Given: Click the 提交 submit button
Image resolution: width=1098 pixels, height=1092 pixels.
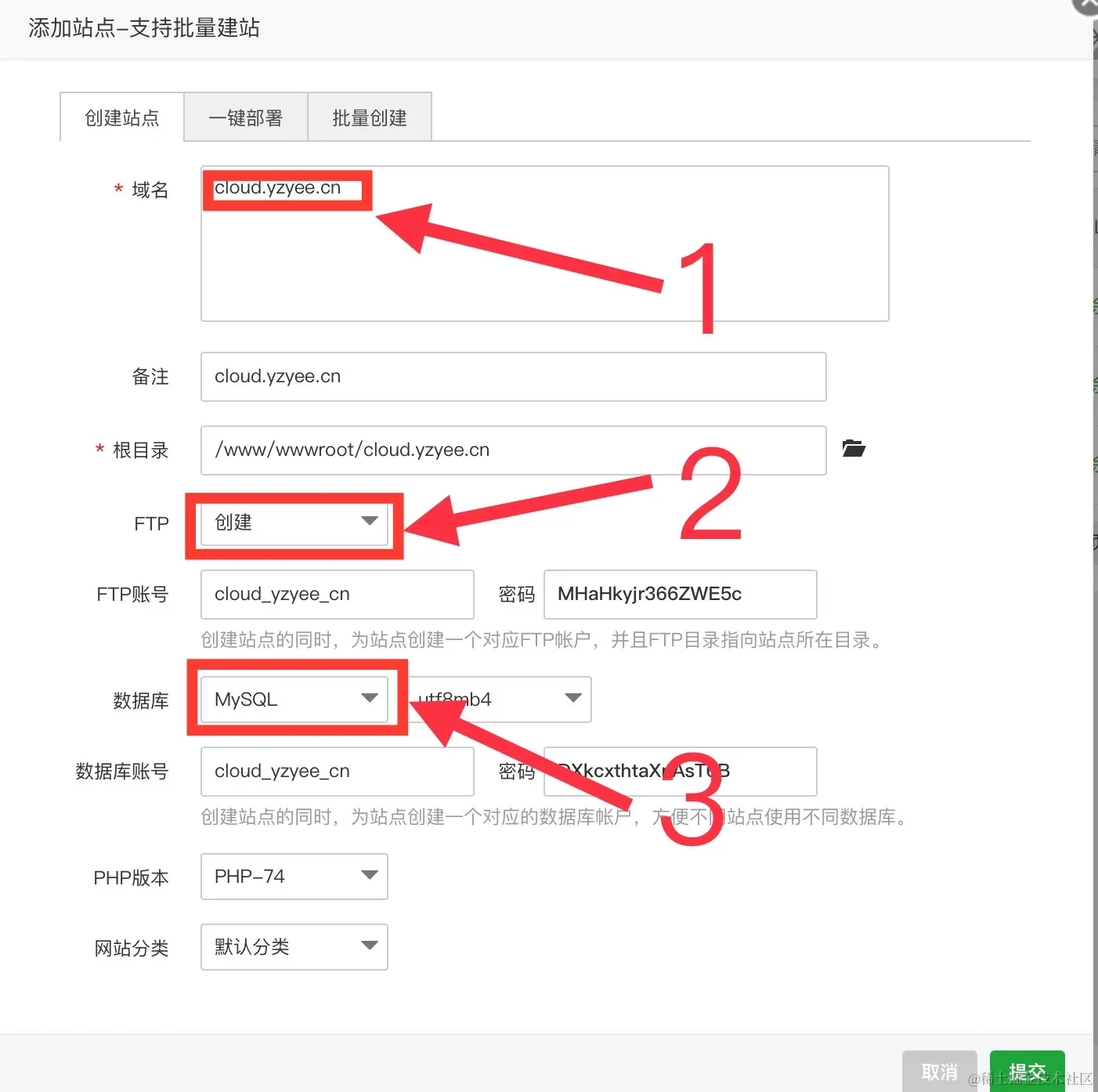Looking at the screenshot, I should (1027, 1071).
